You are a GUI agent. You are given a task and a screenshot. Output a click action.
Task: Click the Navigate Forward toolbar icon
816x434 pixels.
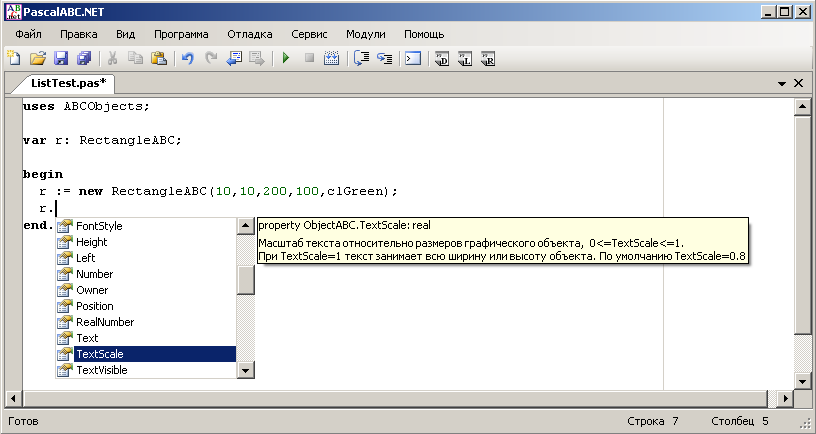257,58
